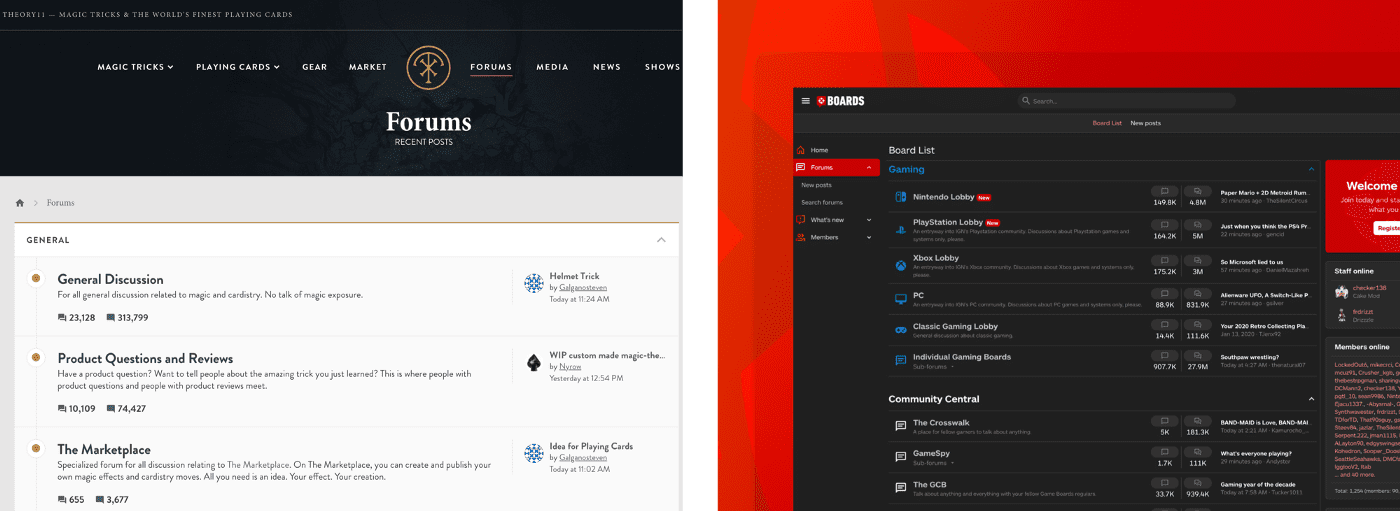Click the messages count icon for Xbox Lobby
This screenshot has height=511, width=1400.
pos(1197,259)
